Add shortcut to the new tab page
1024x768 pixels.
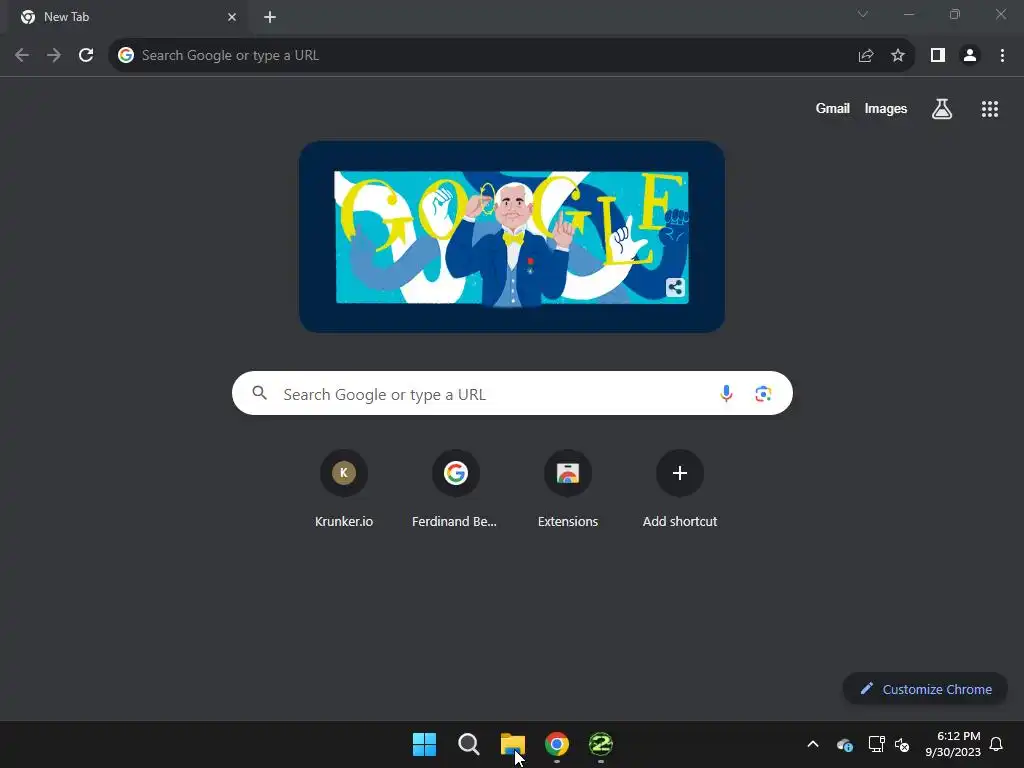click(680, 488)
